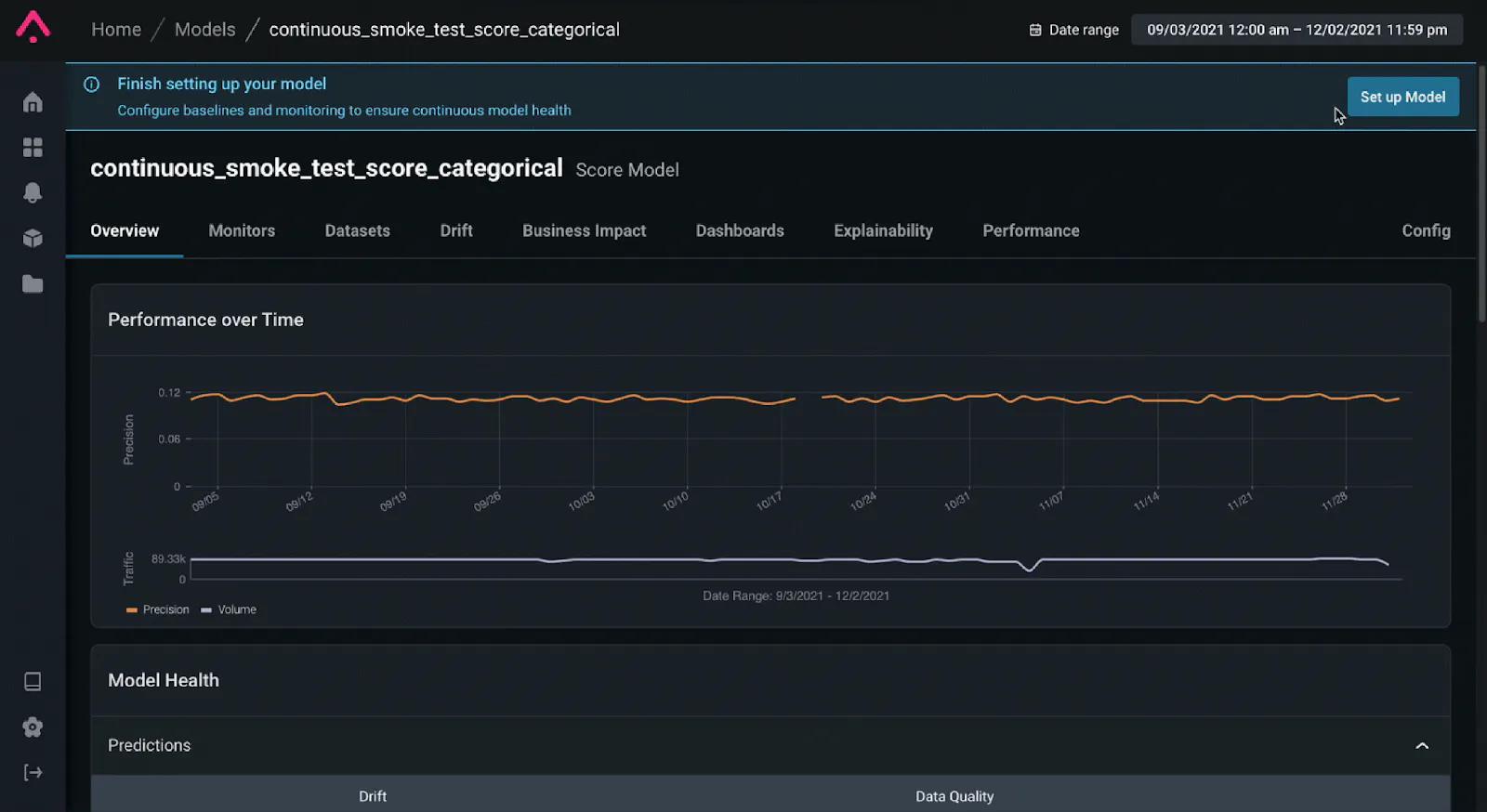
Task: Open the Config tab
Action: coord(1426,230)
